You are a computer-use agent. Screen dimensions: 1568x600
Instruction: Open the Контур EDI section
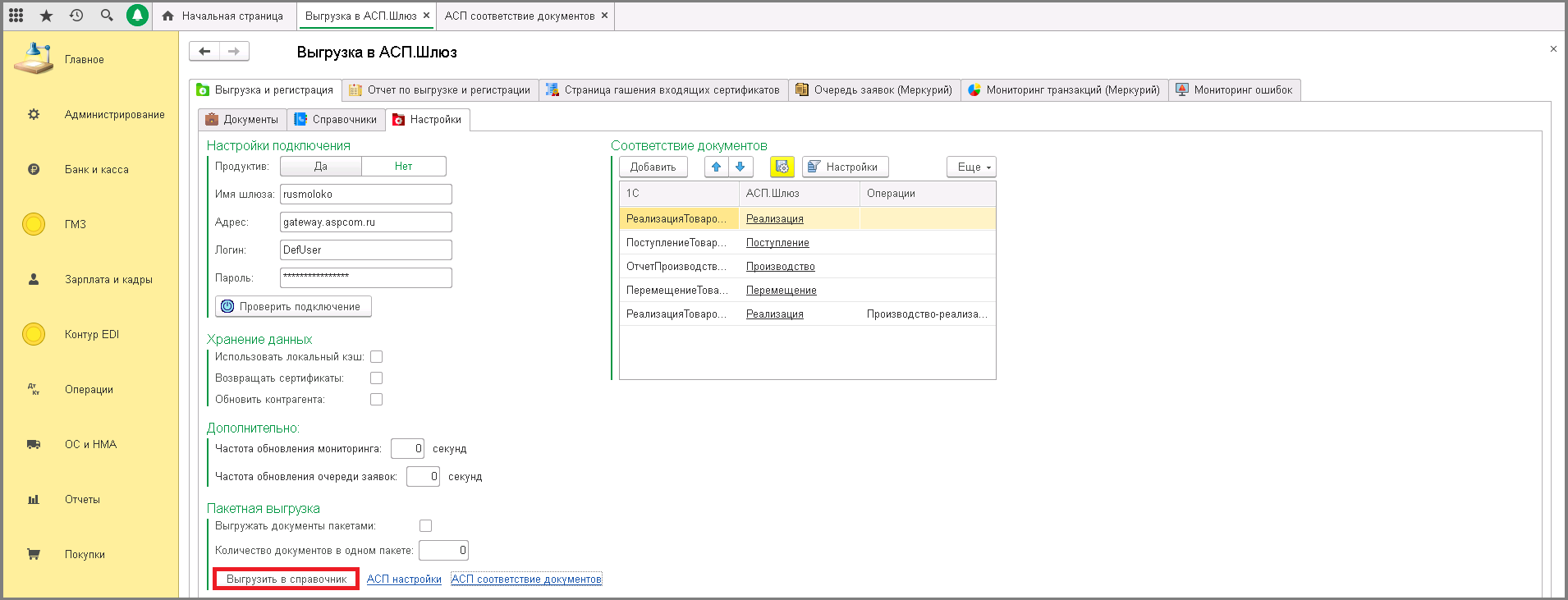(x=90, y=334)
